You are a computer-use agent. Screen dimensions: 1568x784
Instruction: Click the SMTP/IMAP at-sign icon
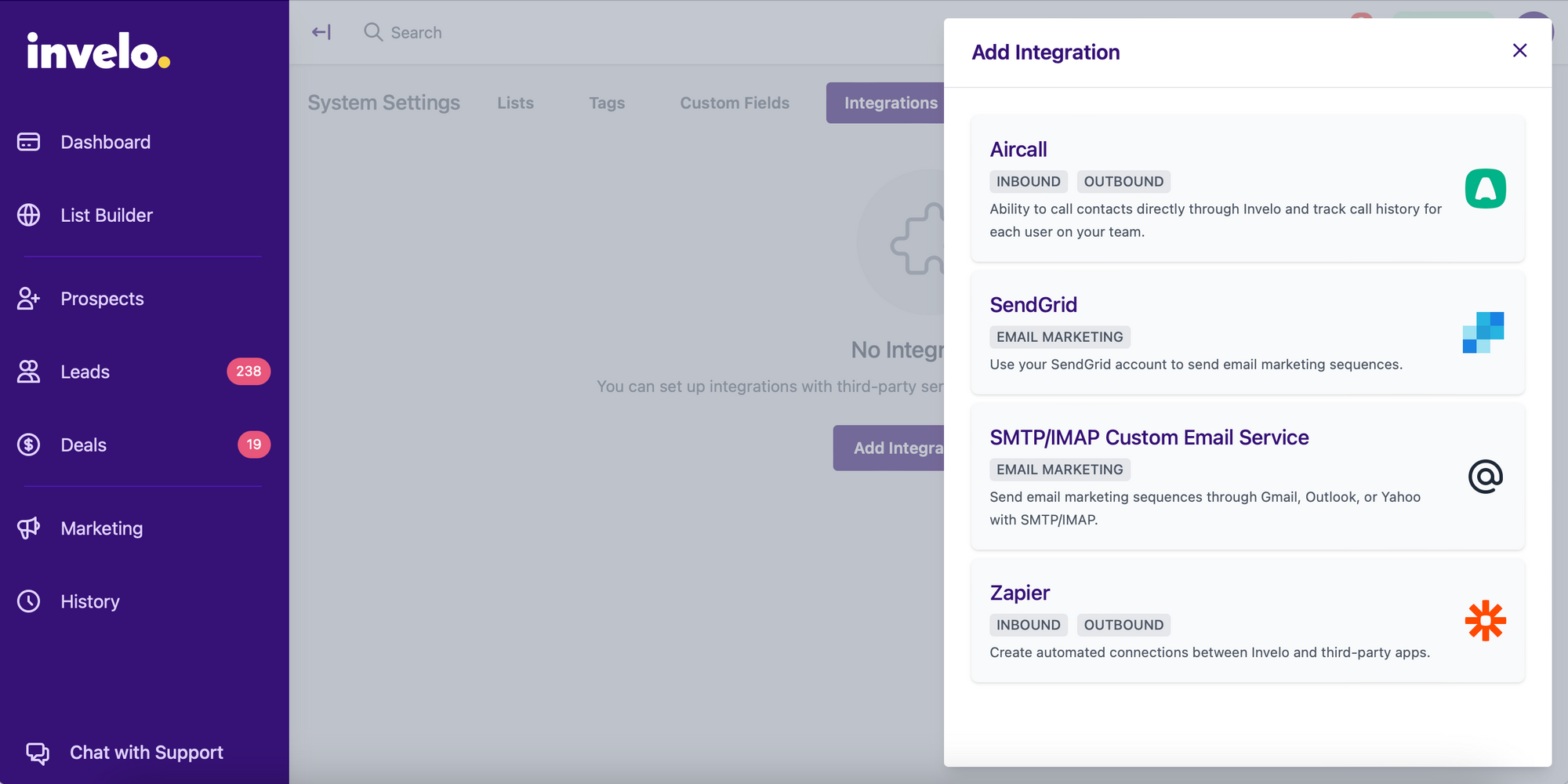pos(1485,477)
